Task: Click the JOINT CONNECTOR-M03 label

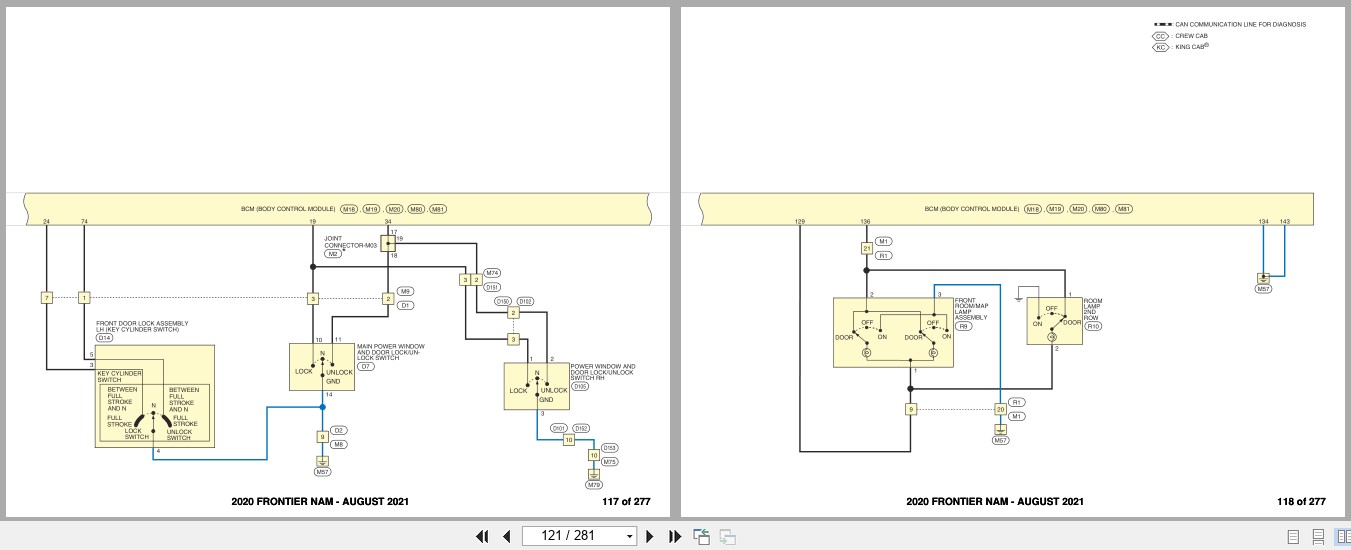Action: 350,242
